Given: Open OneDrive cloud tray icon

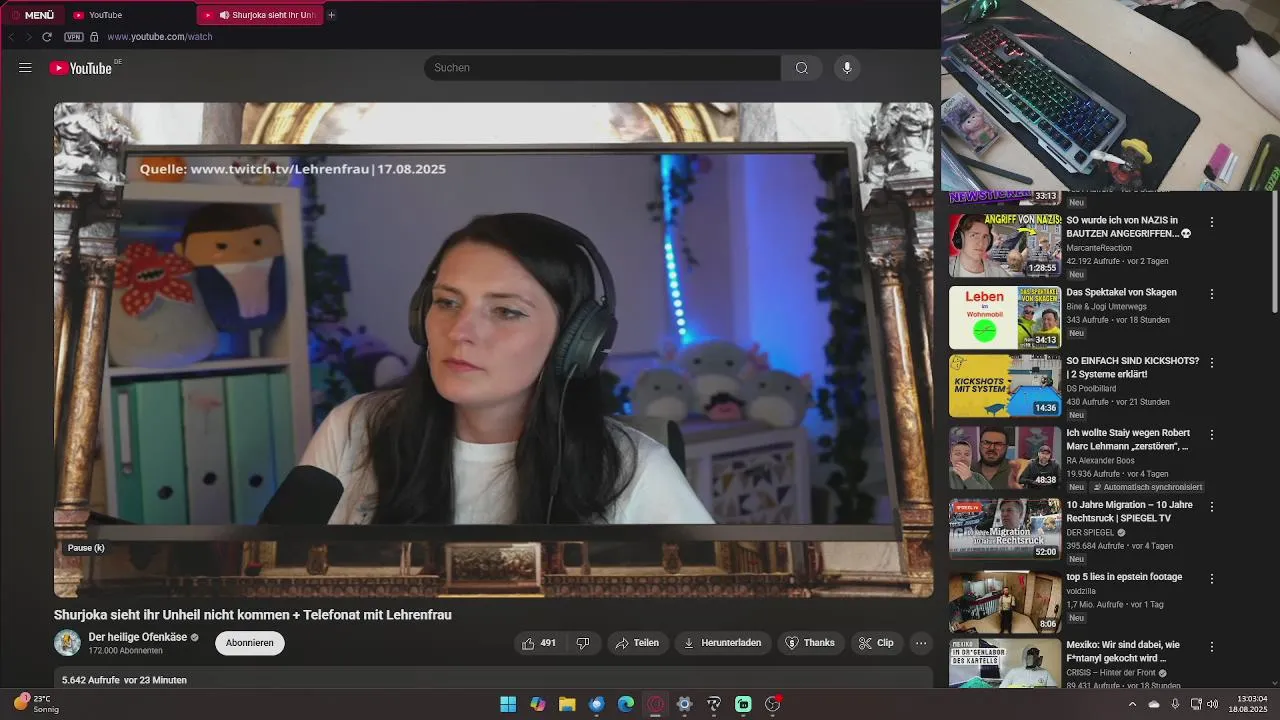Looking at the screenshot, I should click(x=1154, y=704).
